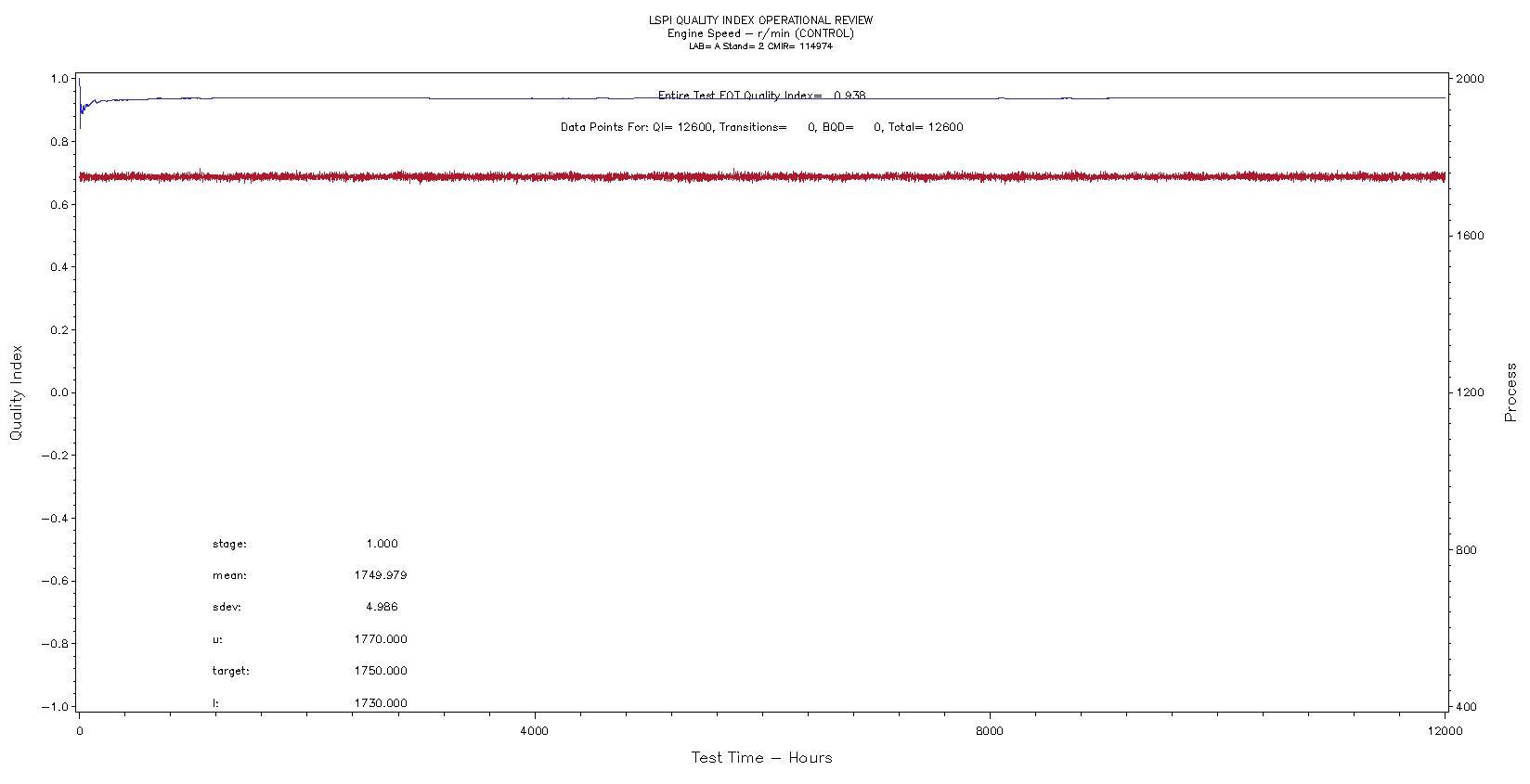
Task: Click left axis tick label '1.0'
Action: (x=59, y=79)
